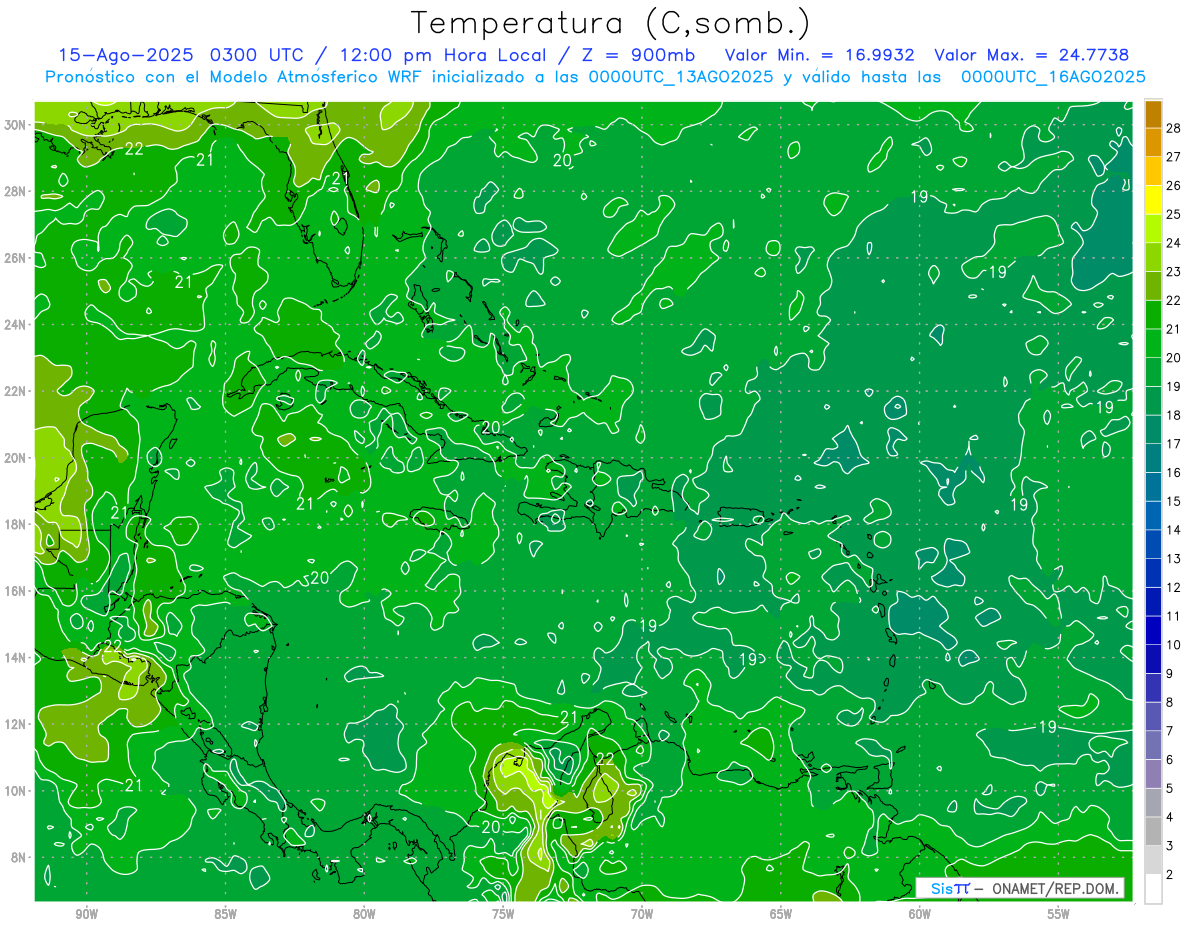Click the '7' label on the color scale
This screenshot has width=1200, height=927.
tap(1170, 732)
